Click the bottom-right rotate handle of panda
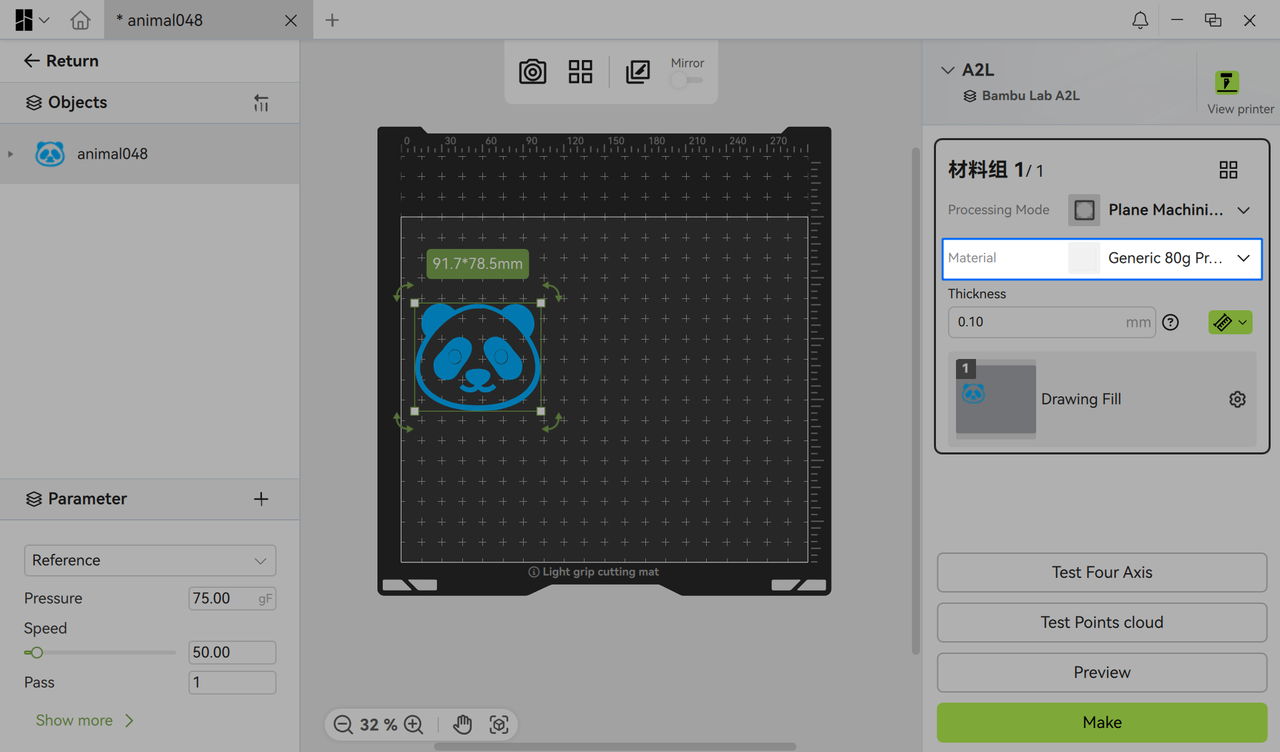The height and width of the screenshot is (752, 1280). (x=552, y=421)
